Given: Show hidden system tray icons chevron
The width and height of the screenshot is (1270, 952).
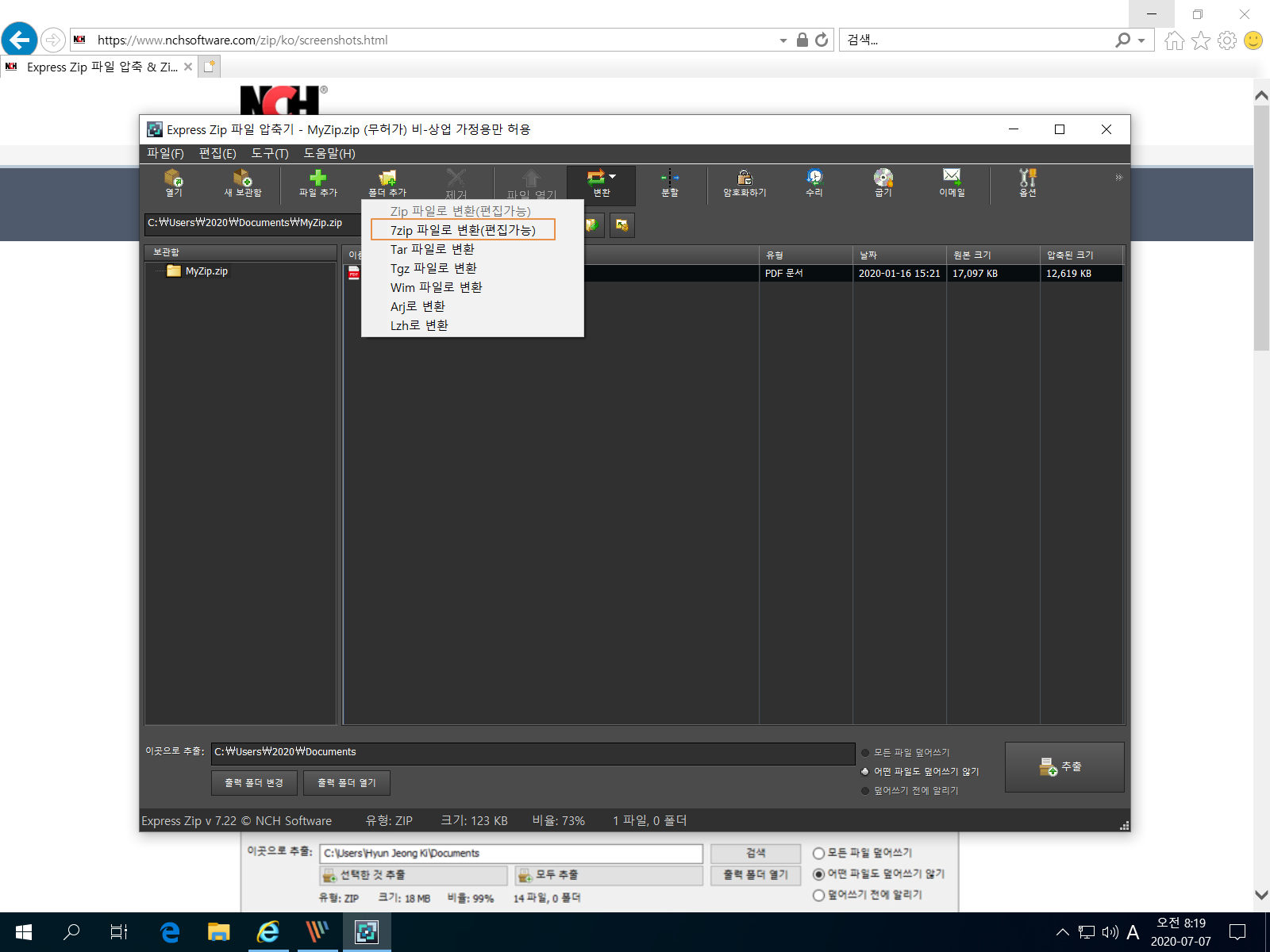Looking at the screenshot, I should pos(1063,932).
